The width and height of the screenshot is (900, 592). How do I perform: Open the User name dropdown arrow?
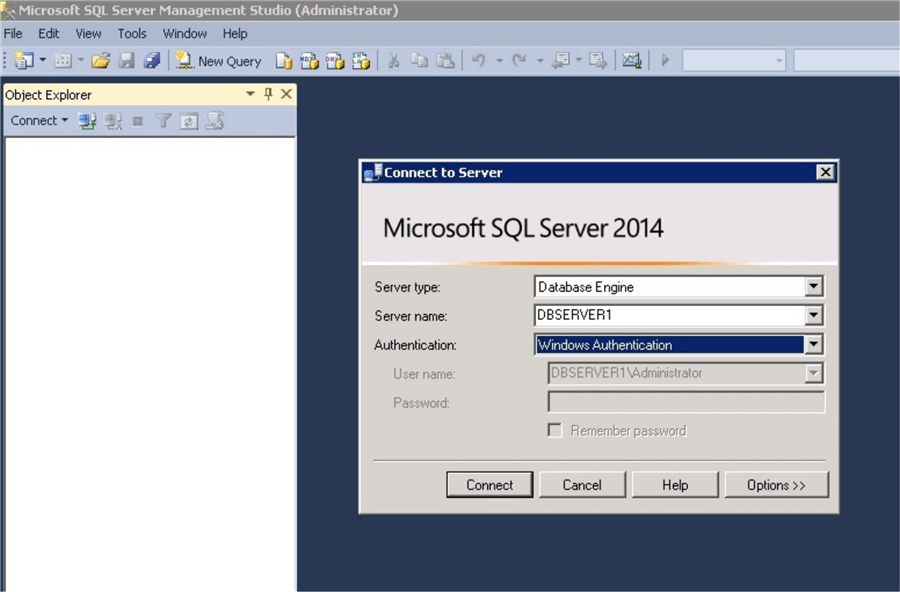click(x=813, y=373)
